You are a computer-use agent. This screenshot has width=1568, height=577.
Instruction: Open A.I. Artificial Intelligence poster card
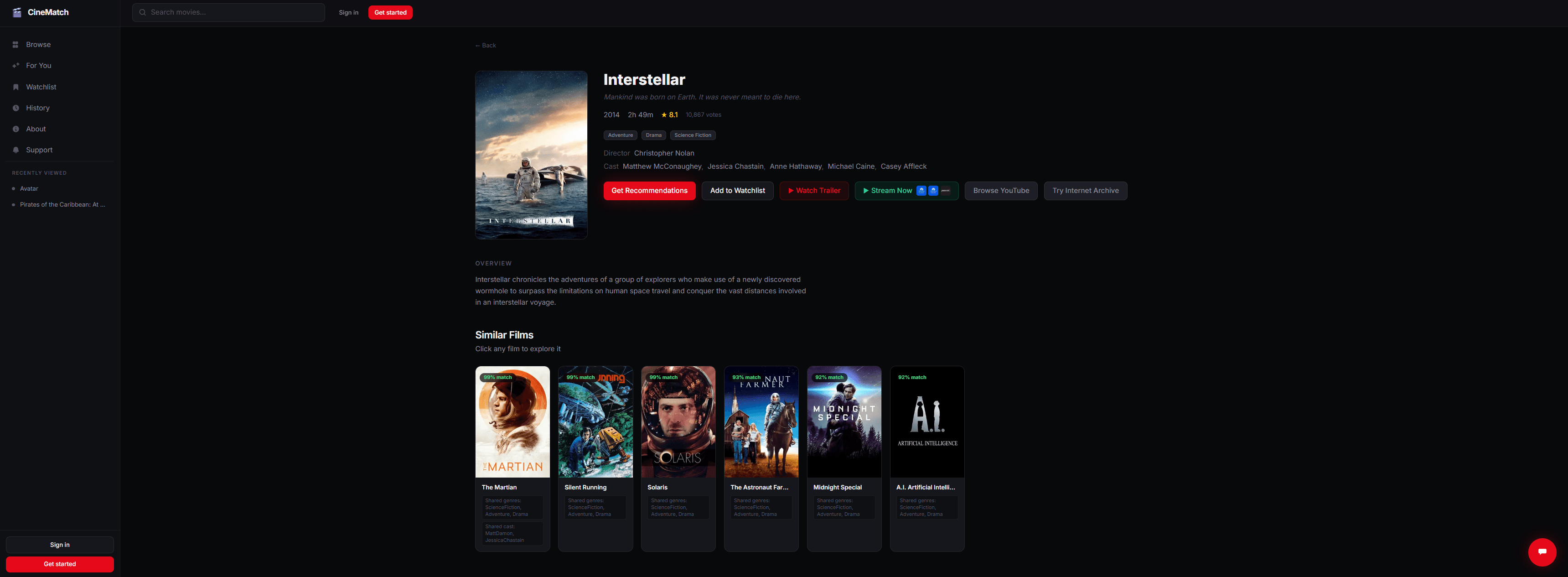(x=927, y=422)
